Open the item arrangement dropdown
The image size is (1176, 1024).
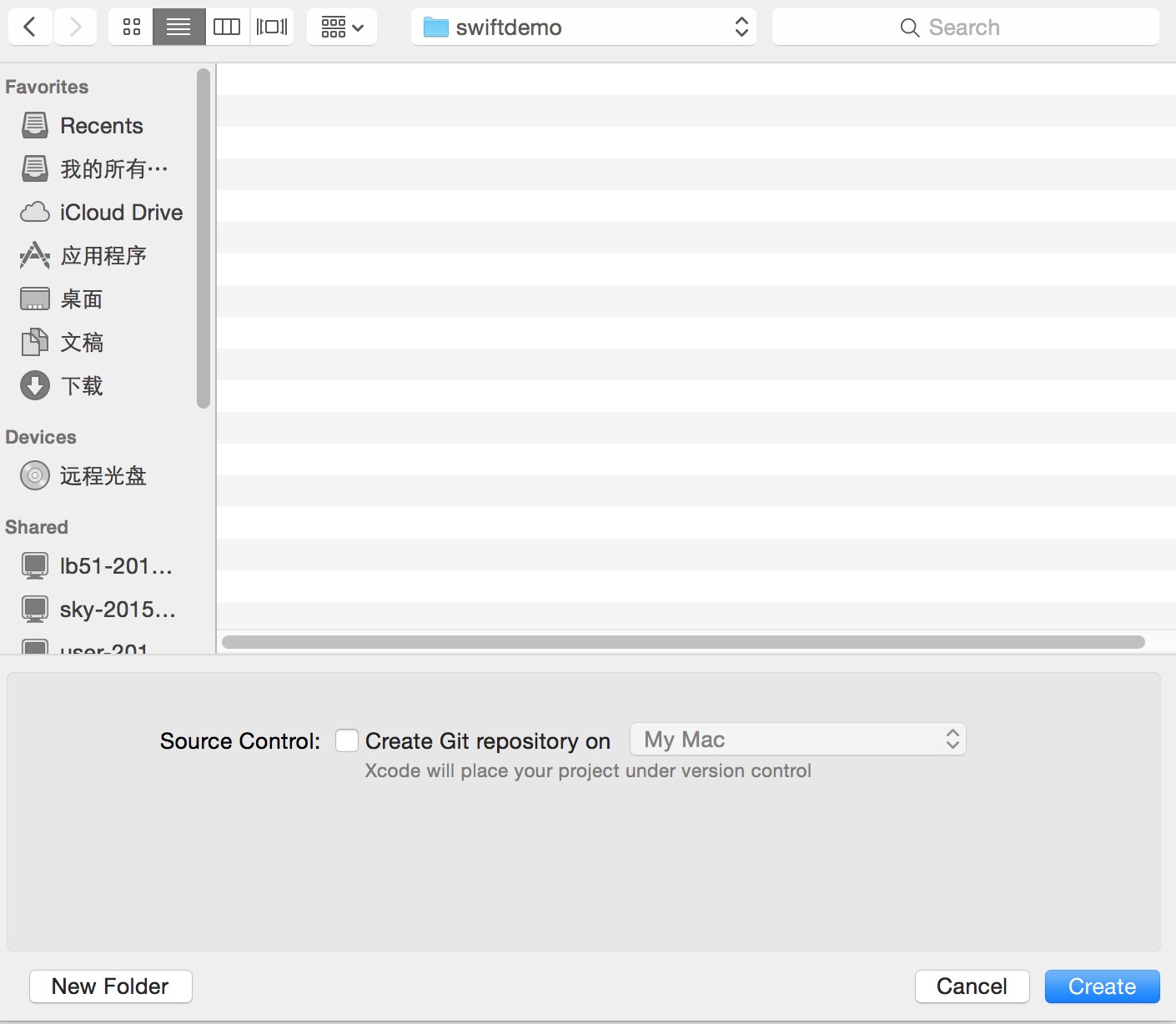pyautogui.click(x=341, y=26)
